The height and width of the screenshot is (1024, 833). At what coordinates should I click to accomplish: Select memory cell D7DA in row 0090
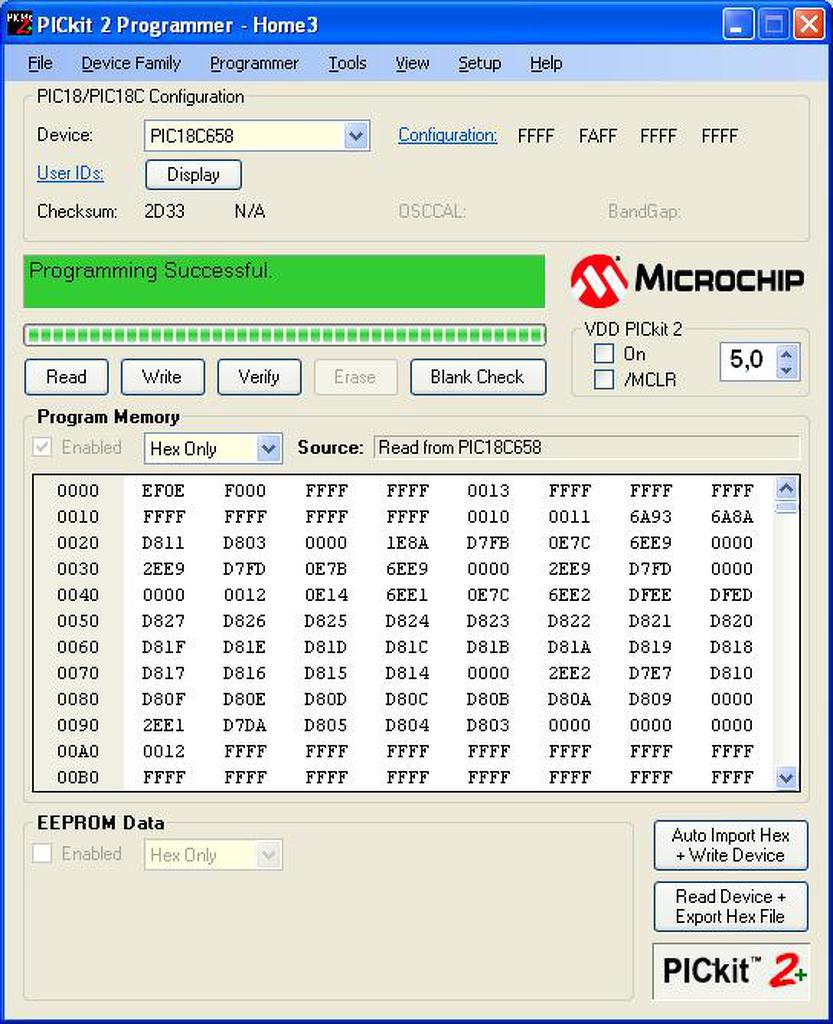click(x=245, y=726)
